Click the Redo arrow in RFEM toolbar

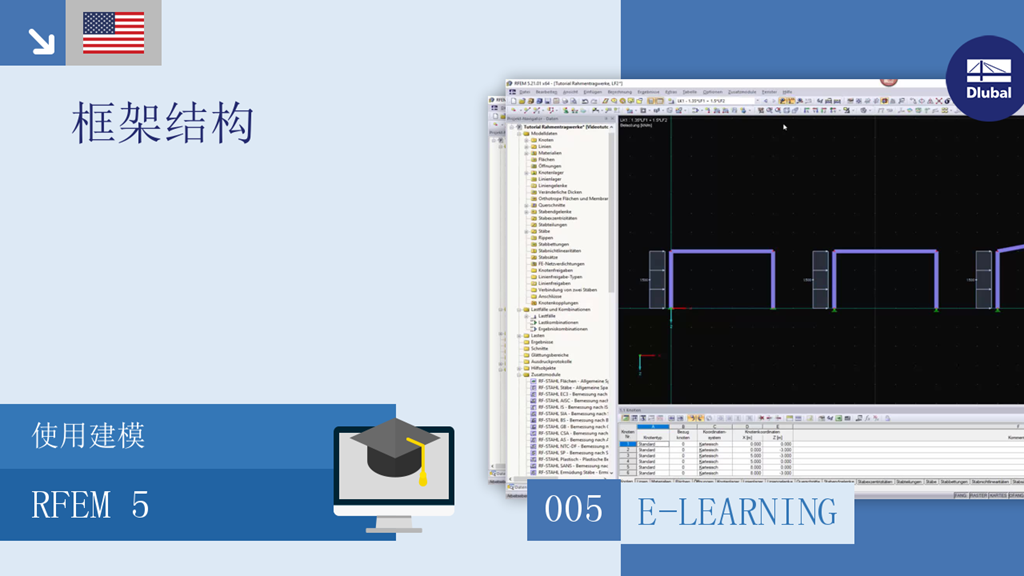pos(594,101)
